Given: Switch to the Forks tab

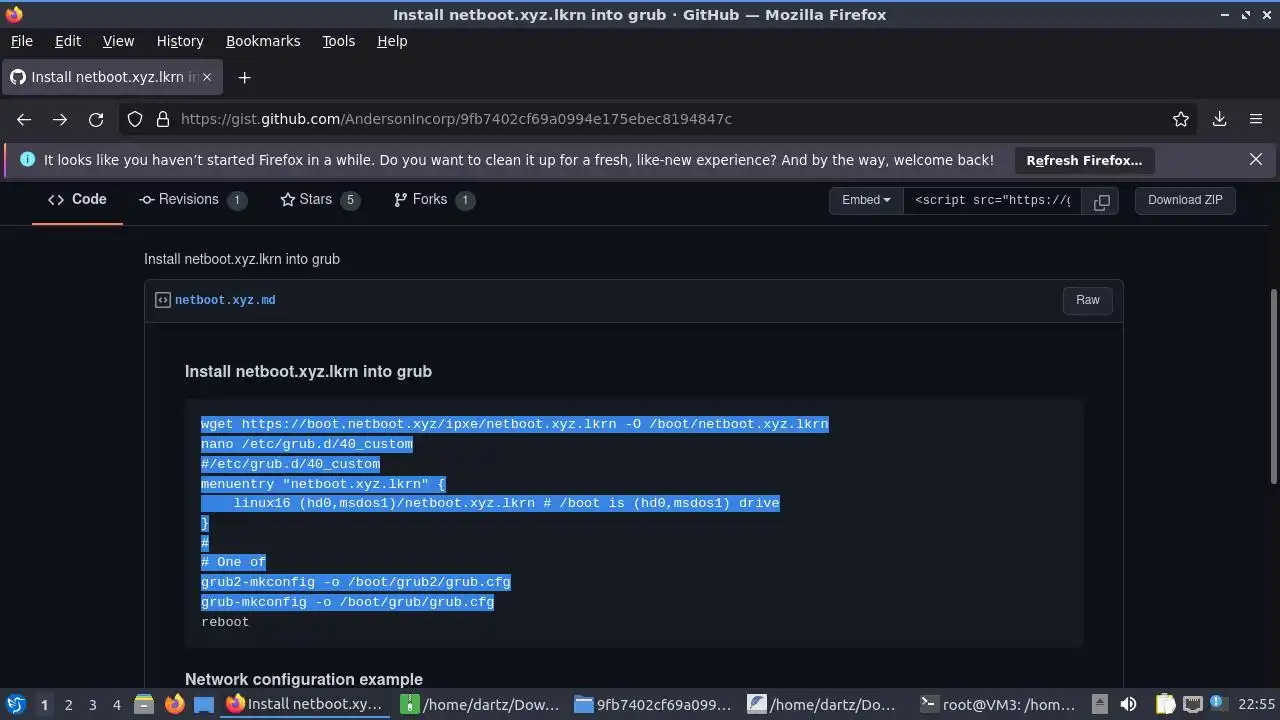Looking at the screenshot, I should click(x=433, y=200).
